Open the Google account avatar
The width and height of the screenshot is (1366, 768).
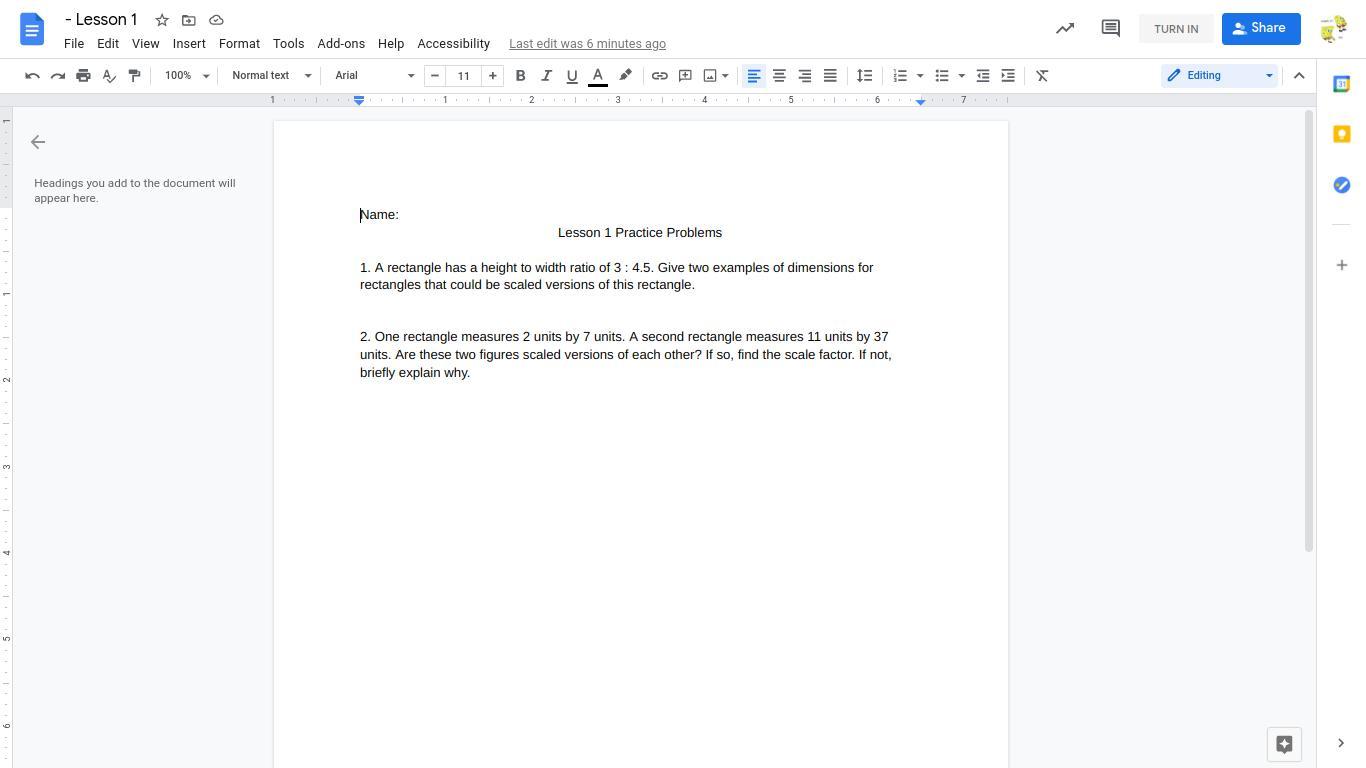click(1333, 29)
